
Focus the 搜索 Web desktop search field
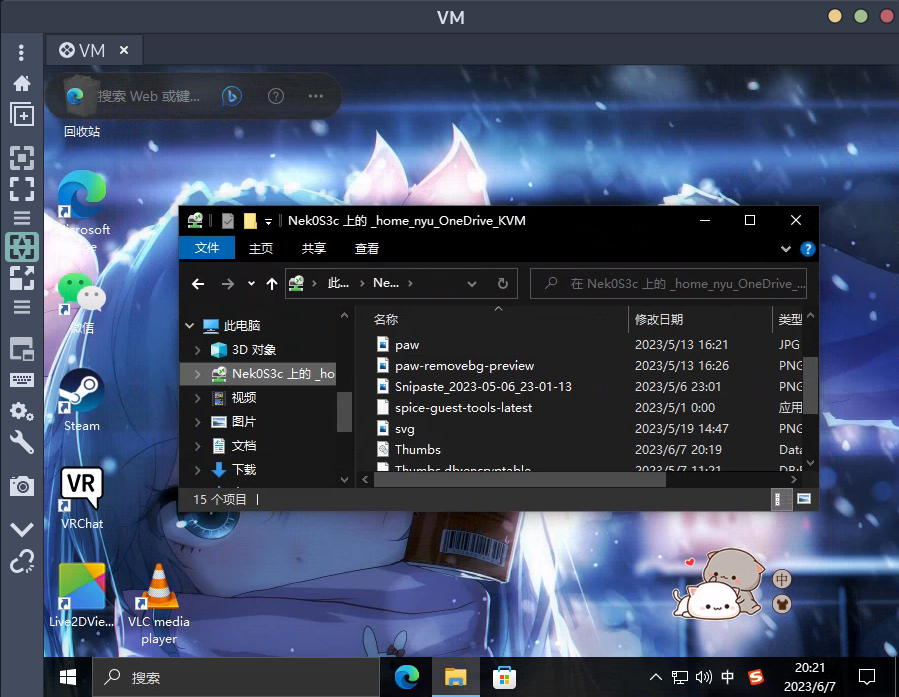(x=149, y=96)
